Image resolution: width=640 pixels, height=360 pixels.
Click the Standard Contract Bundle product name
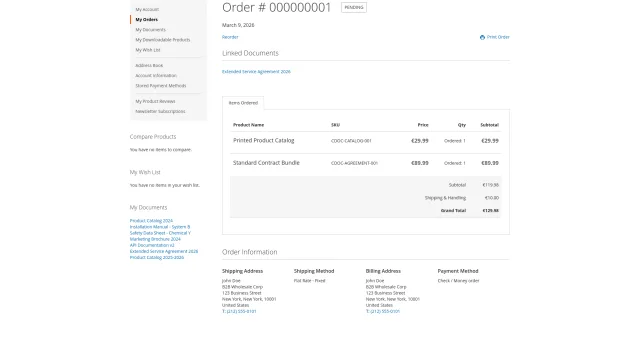click(266, 163)
